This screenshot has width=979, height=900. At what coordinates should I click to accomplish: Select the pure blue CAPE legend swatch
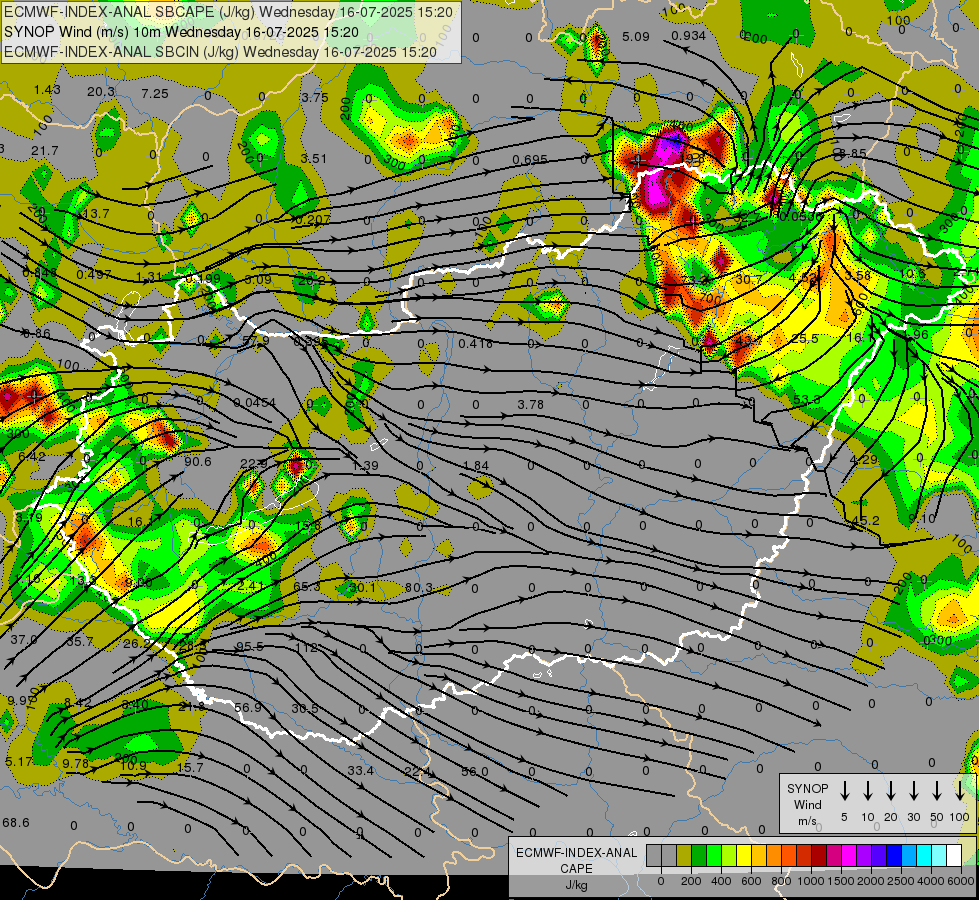[x=893, y=855]
